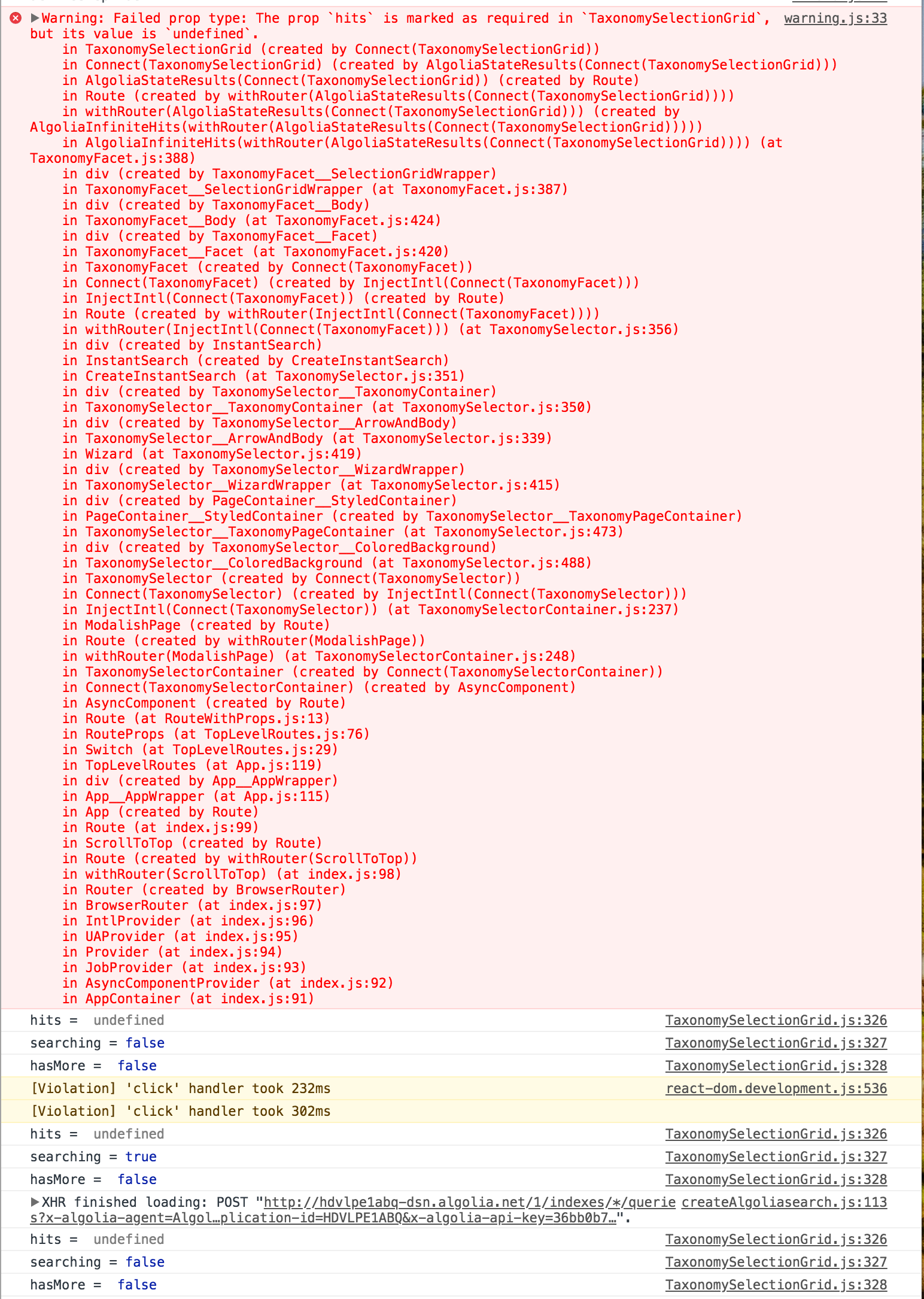Select the "'click' handler took 232ms" violation
This screenshot has height=1299, width=924.
[x=461, y=1088]
